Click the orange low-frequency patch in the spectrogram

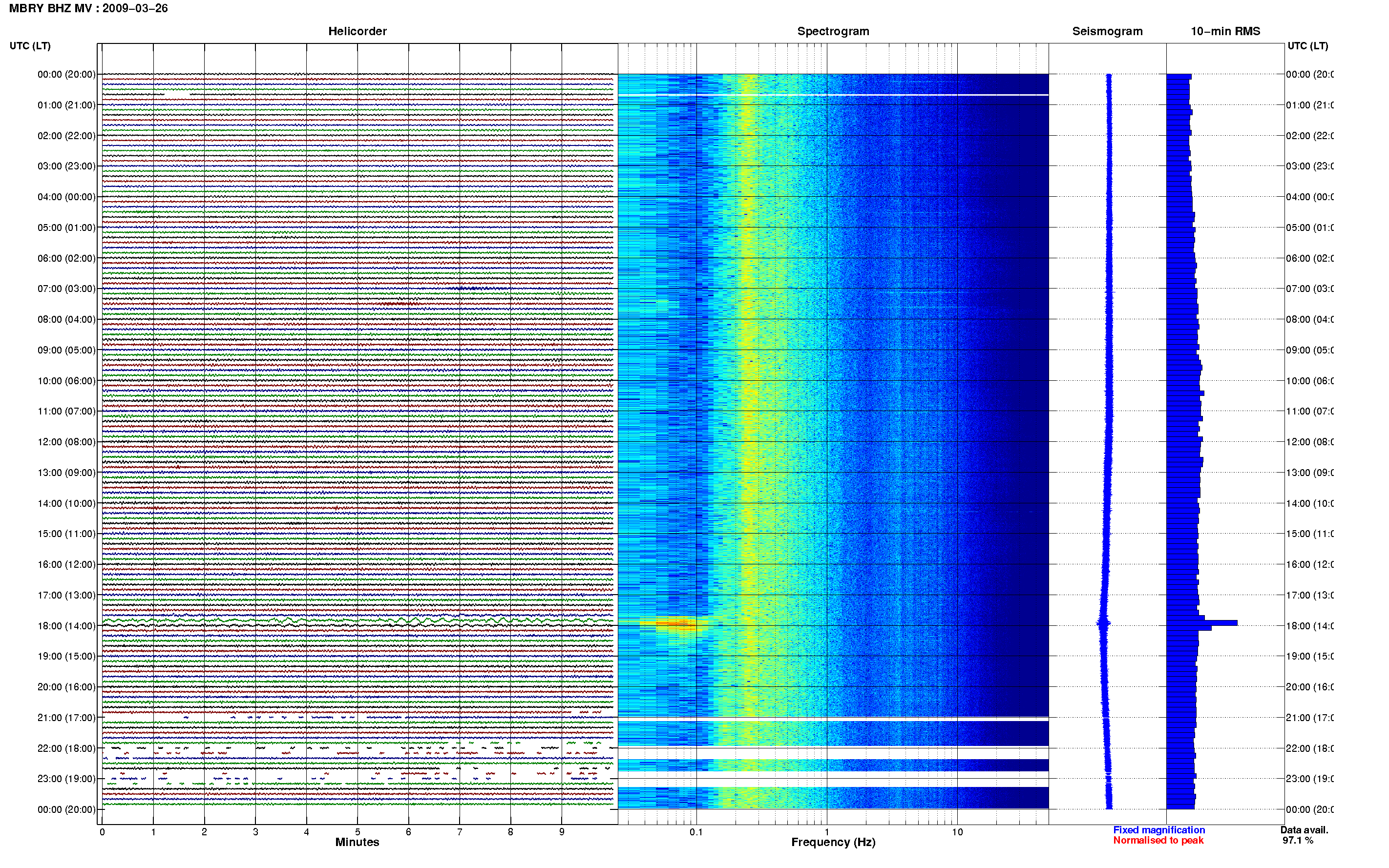[673, 623]
